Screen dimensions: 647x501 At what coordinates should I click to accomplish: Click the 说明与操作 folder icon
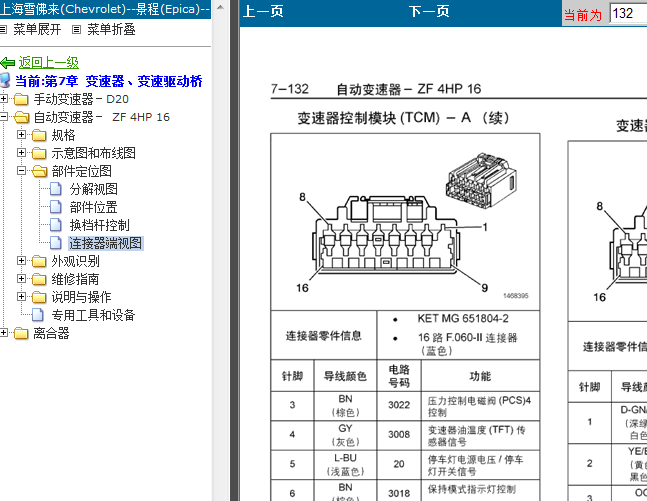[x=39, y=297]
